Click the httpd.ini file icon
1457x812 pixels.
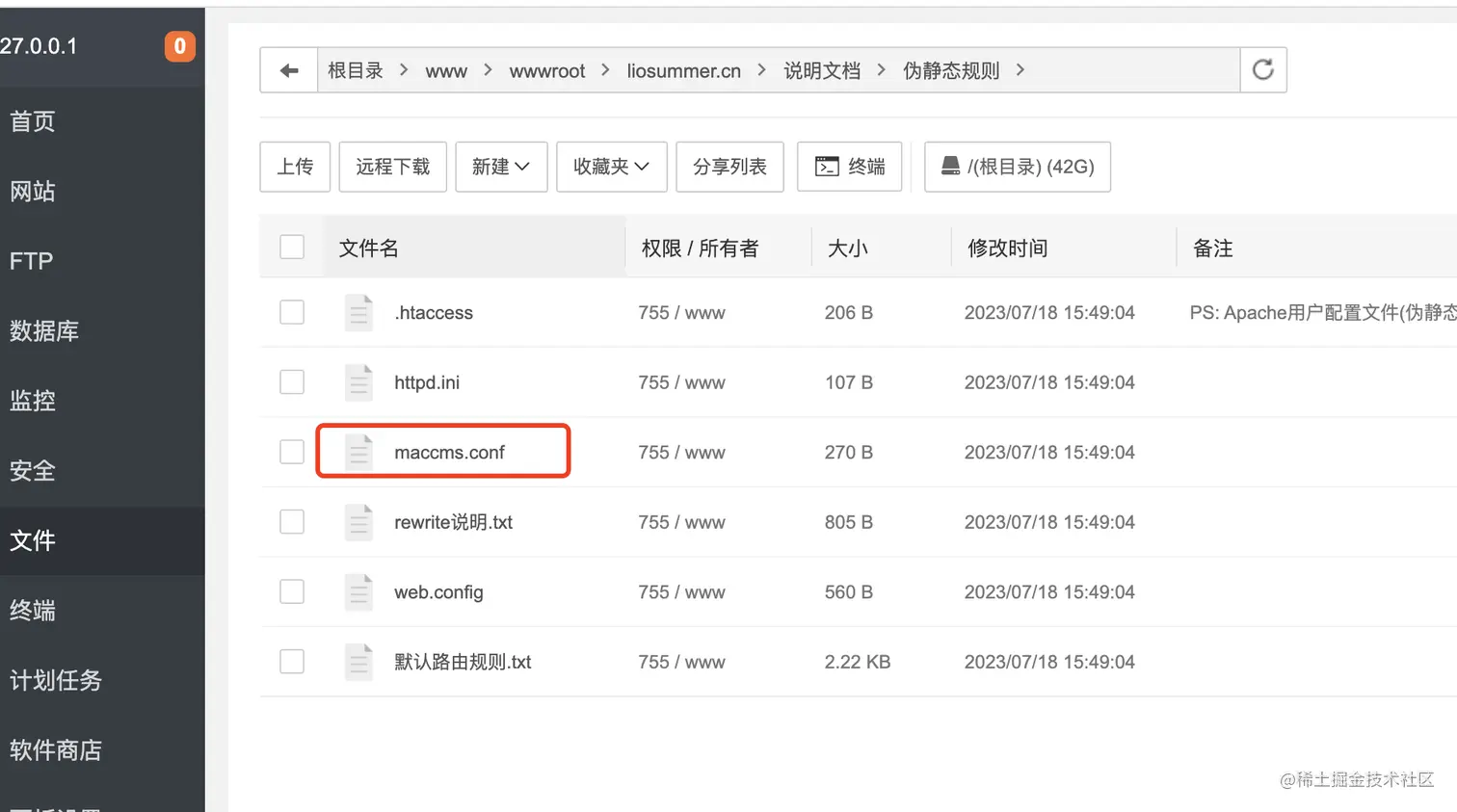pyautogui.click(x=358, y=382)
